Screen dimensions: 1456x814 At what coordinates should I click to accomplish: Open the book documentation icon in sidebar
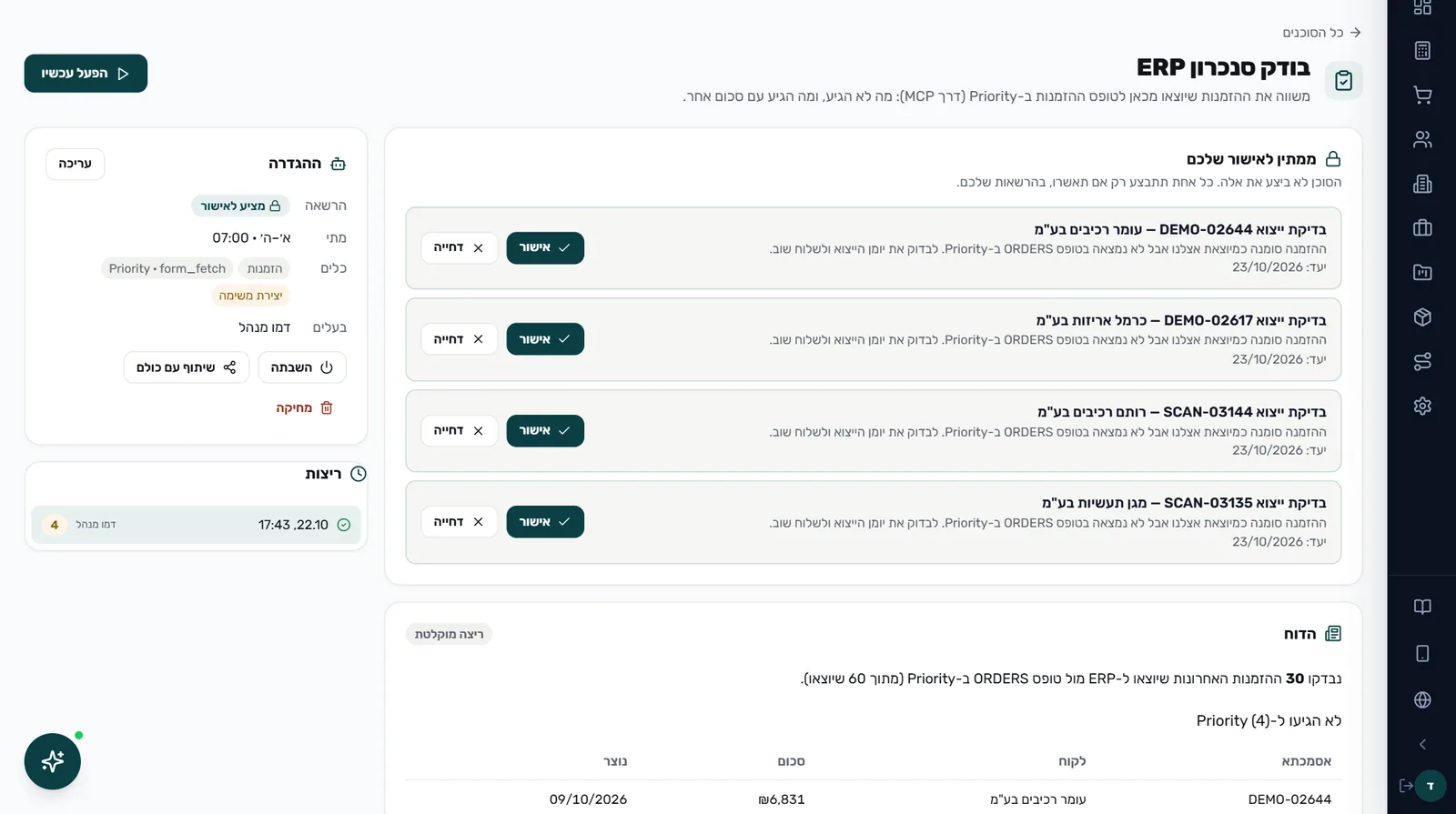pyautogui.click(x=1422, y=607)
